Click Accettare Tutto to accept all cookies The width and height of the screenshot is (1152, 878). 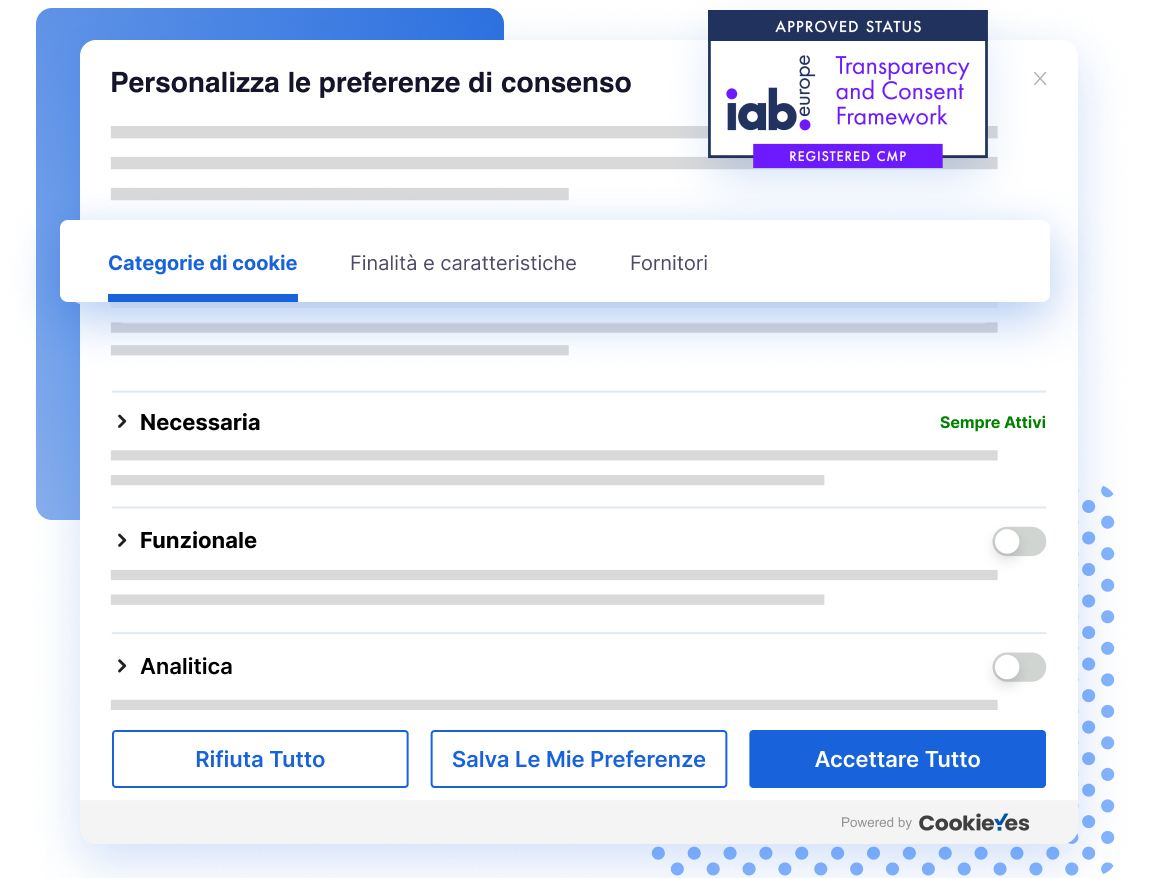pos(897,759)
